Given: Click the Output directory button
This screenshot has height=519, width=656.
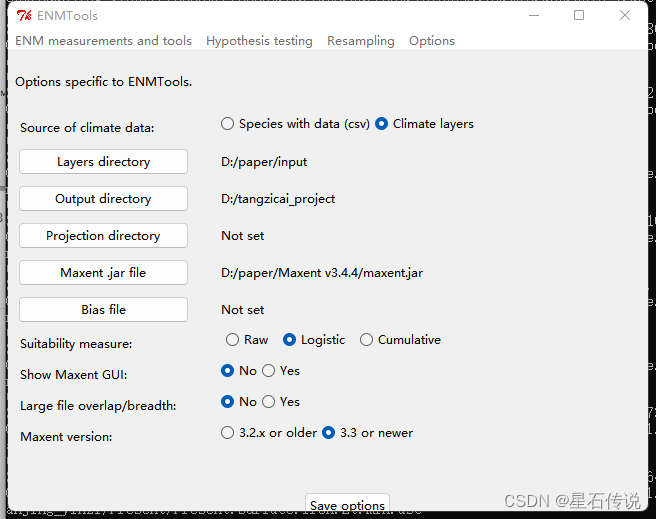Looking at the screenshot, I should click(x=103, y=199).
